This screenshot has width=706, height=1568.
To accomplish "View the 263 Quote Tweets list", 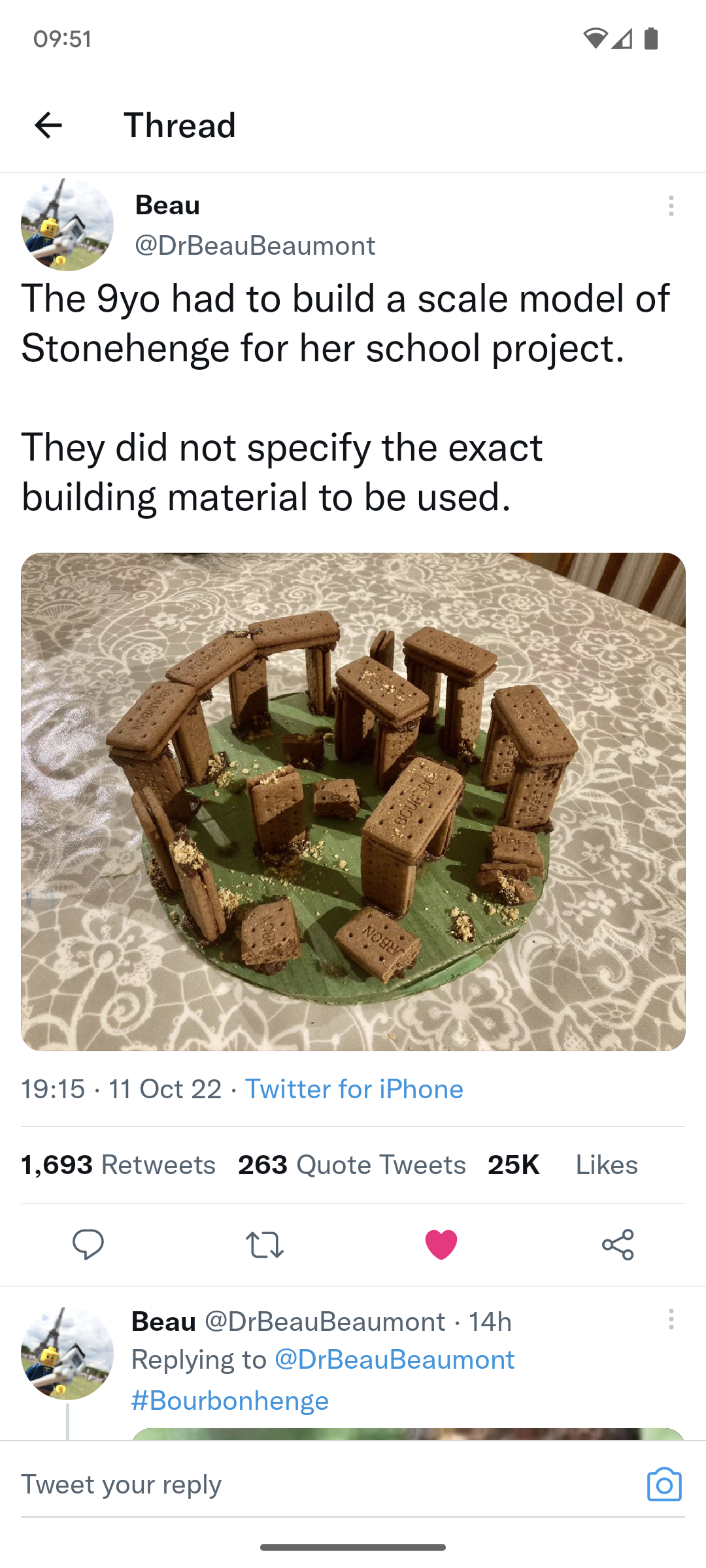I will coord(352,1165).
